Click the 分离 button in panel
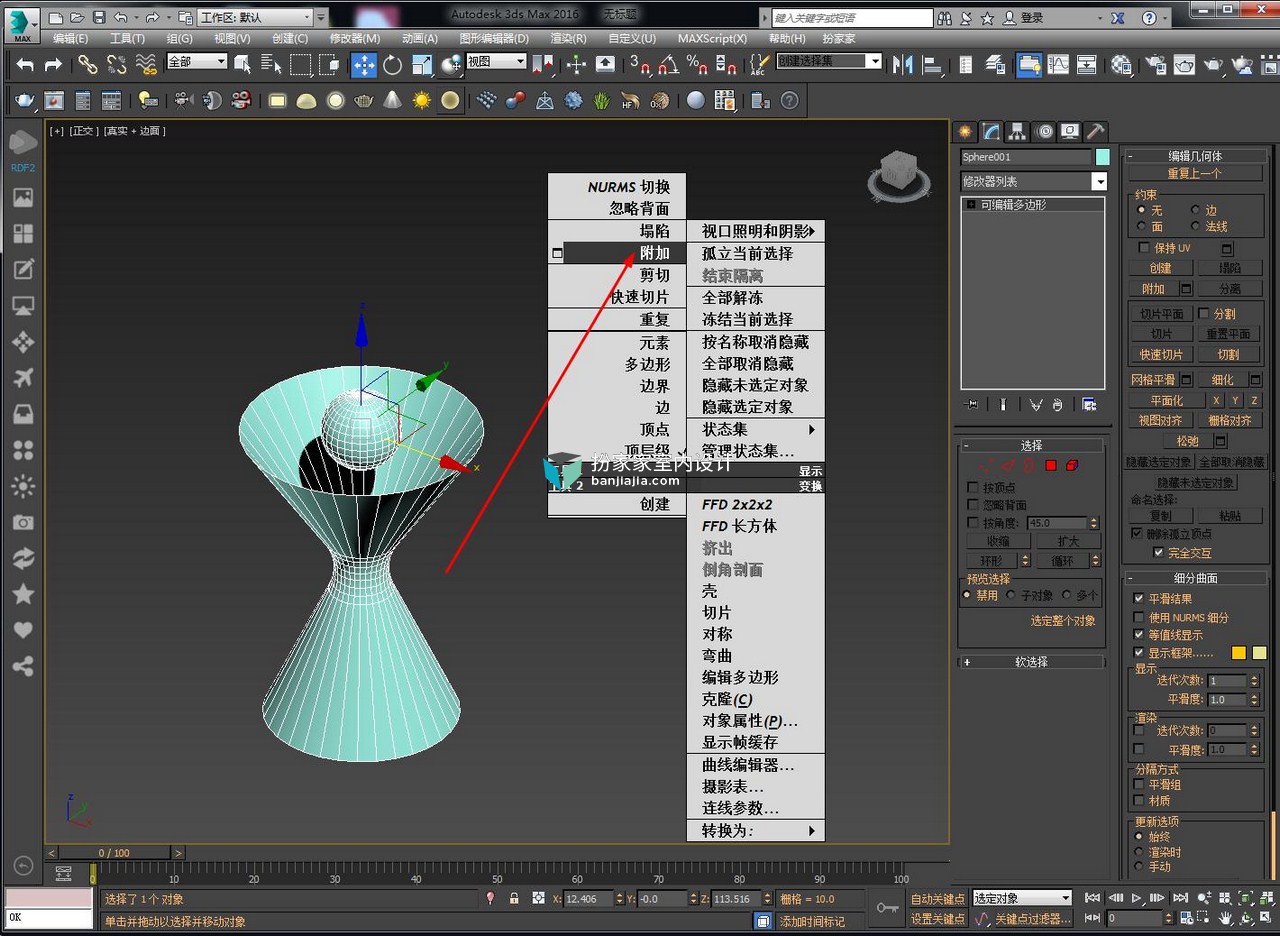The height and width of the screenshot is (936, 1280). click(x=1229, y=288)
